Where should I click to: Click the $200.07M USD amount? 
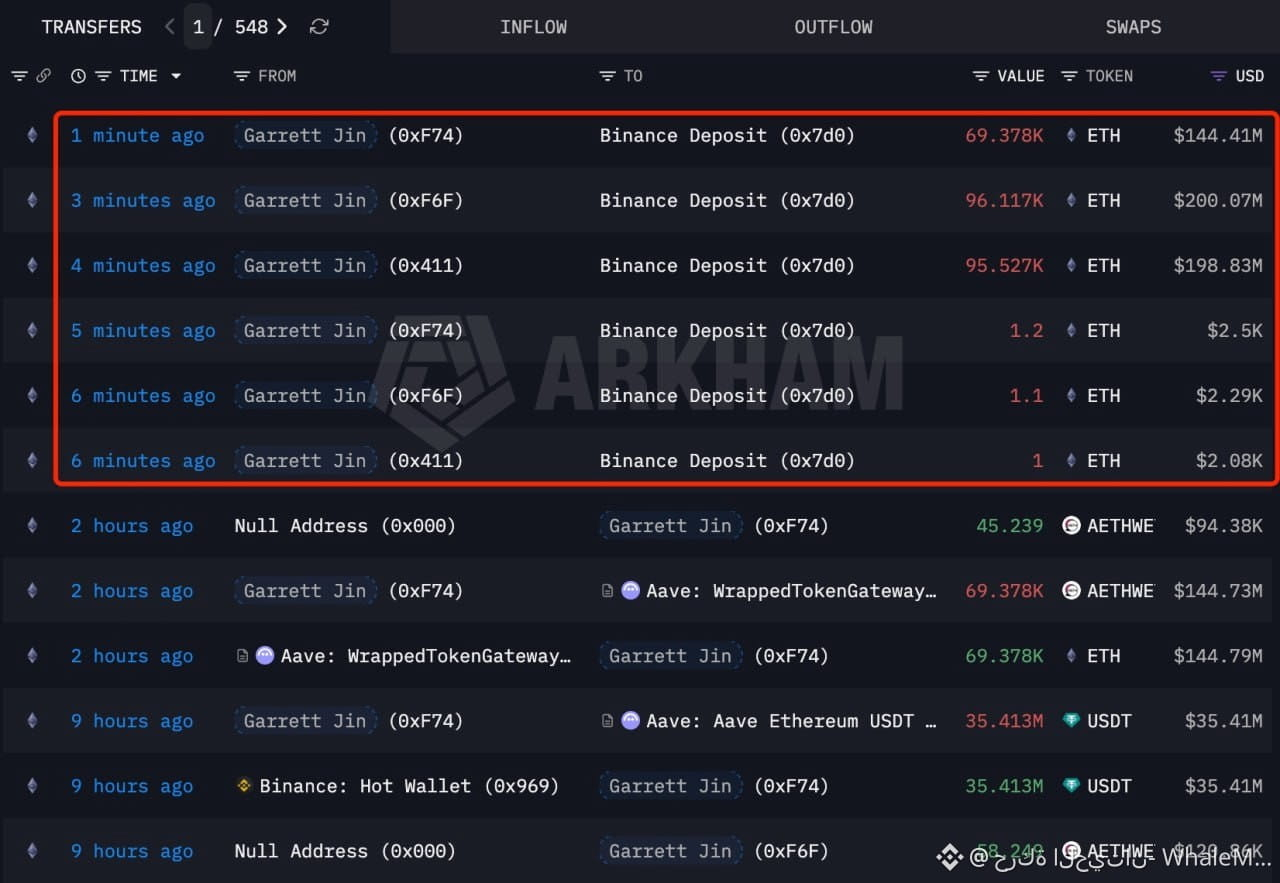click(1218, 200)
